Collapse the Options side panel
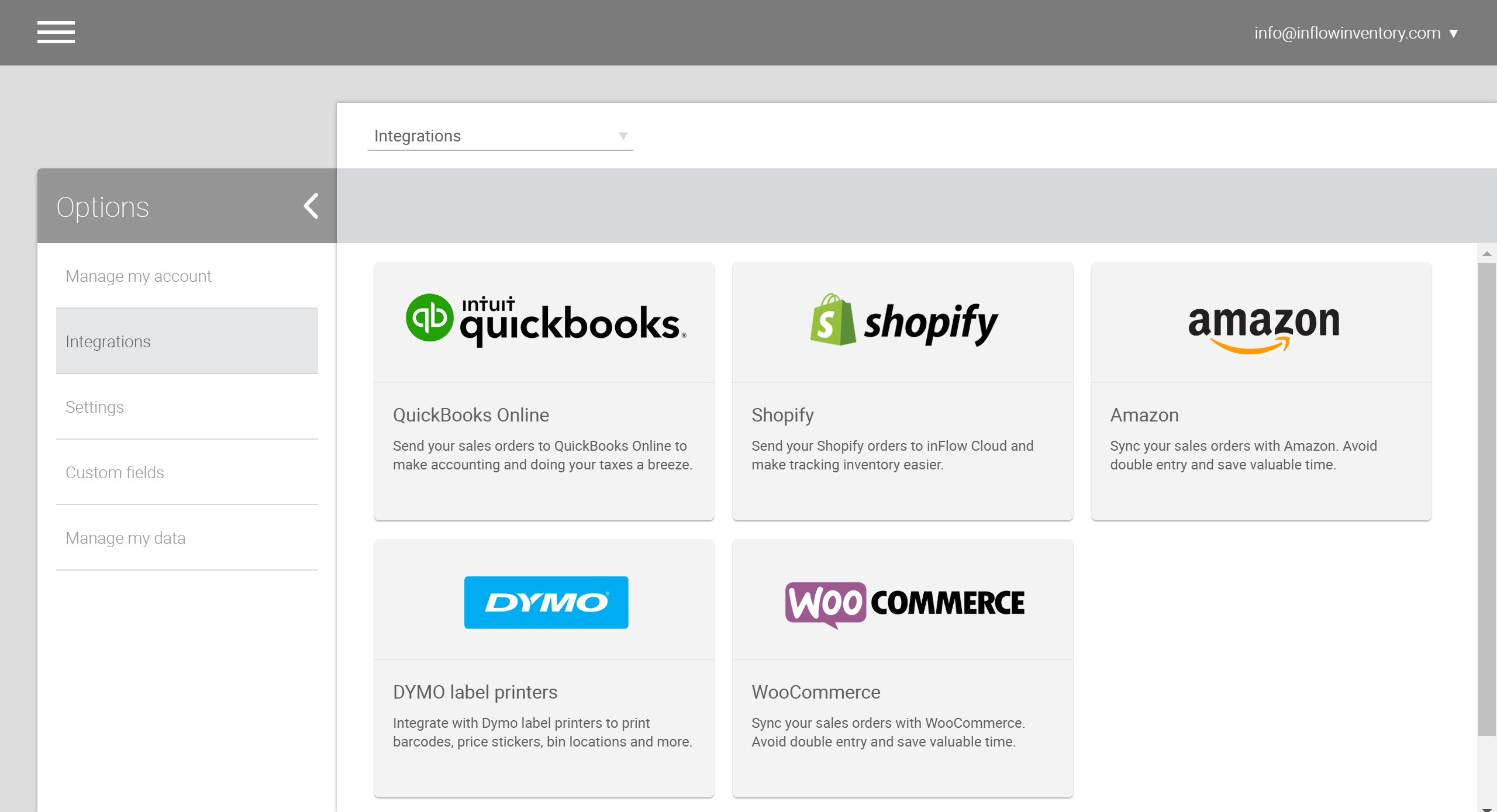The width and height of the screenshot is (1497, 812). point(311,206)
